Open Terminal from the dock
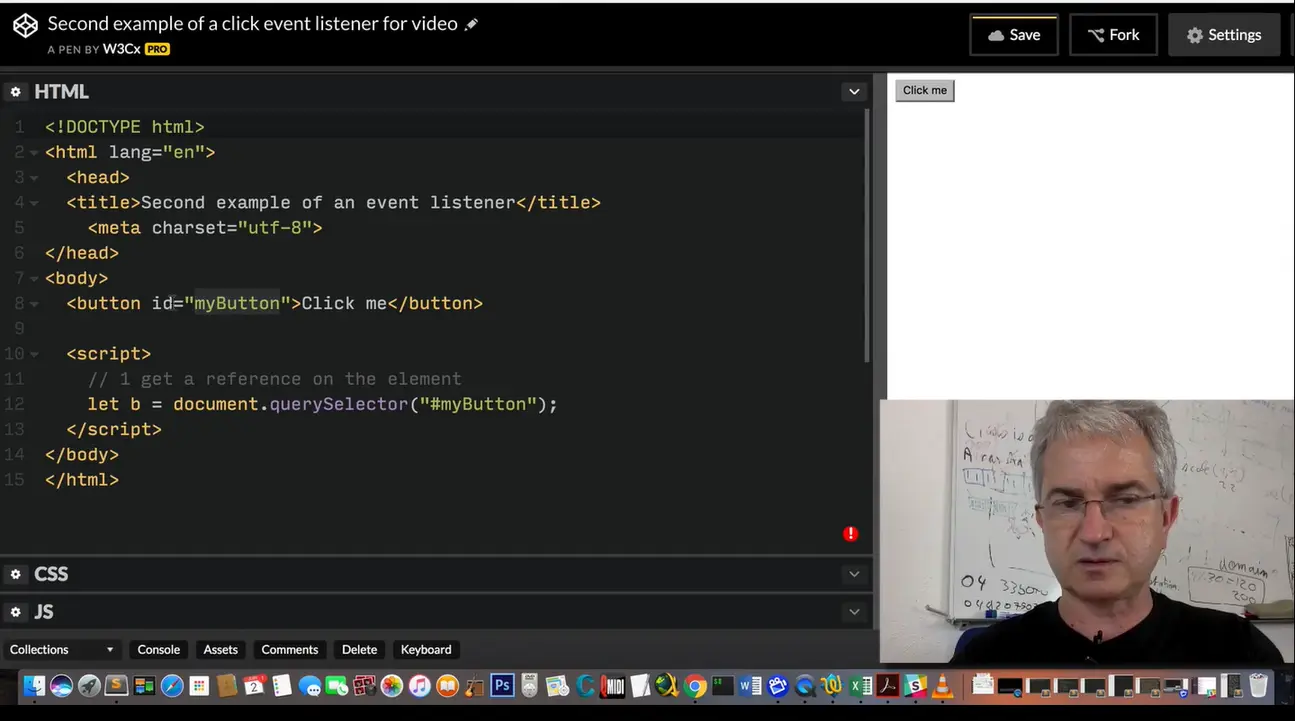1295x721 pixels. (723, 686)
